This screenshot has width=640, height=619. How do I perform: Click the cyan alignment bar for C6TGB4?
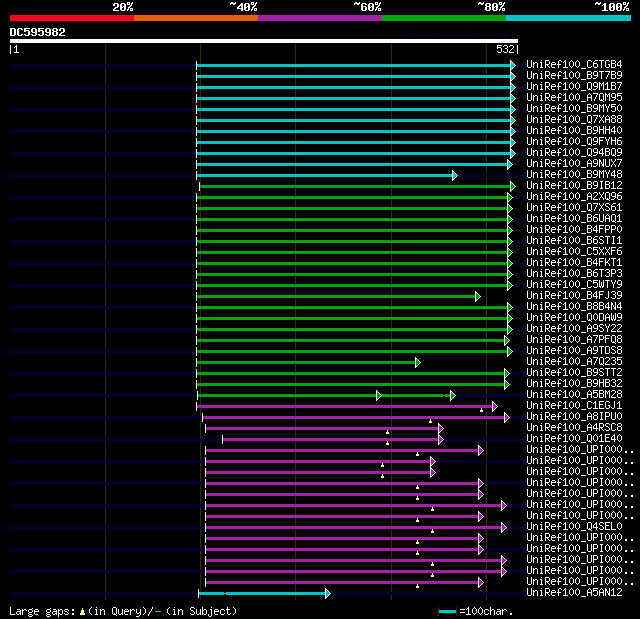coord(353,65)
